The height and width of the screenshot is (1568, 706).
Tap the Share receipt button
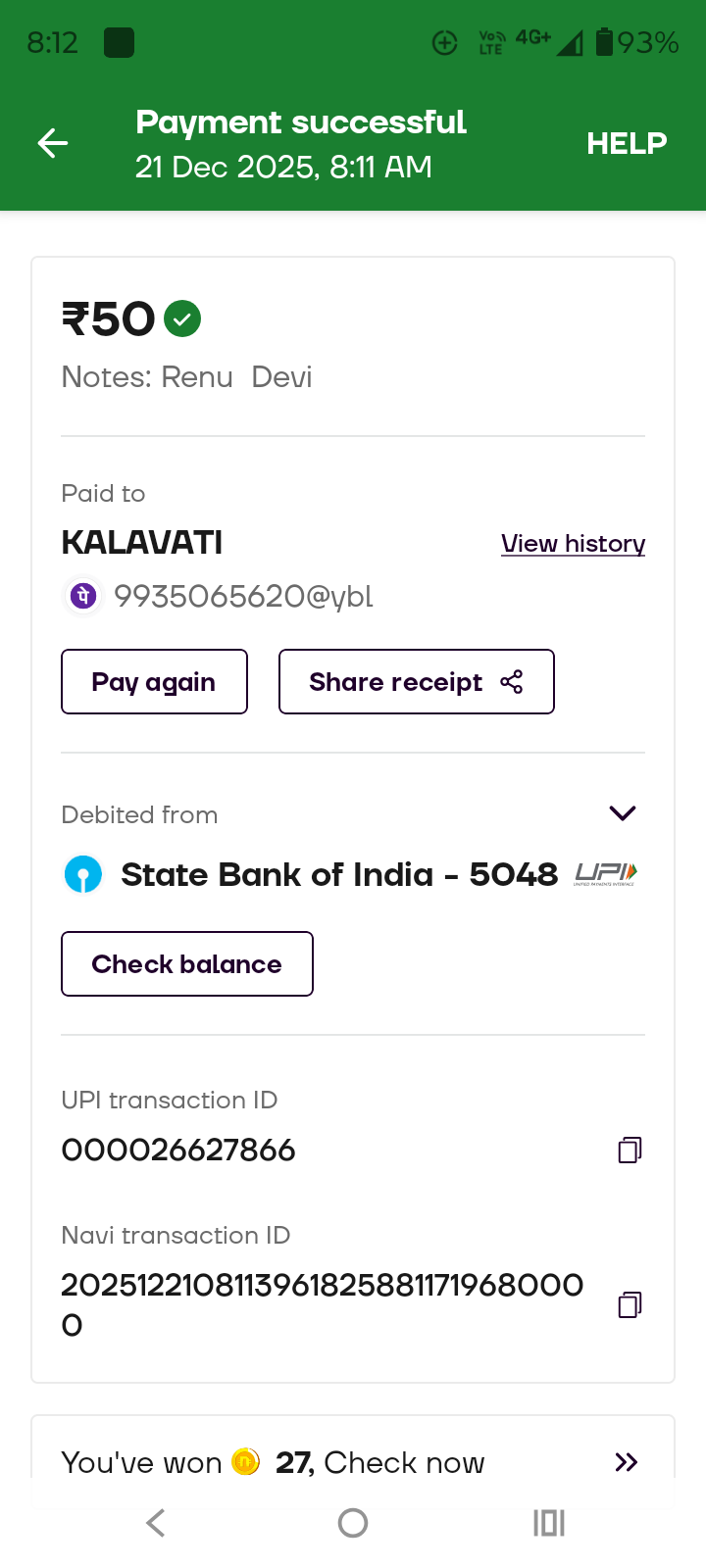pos(416,682)
